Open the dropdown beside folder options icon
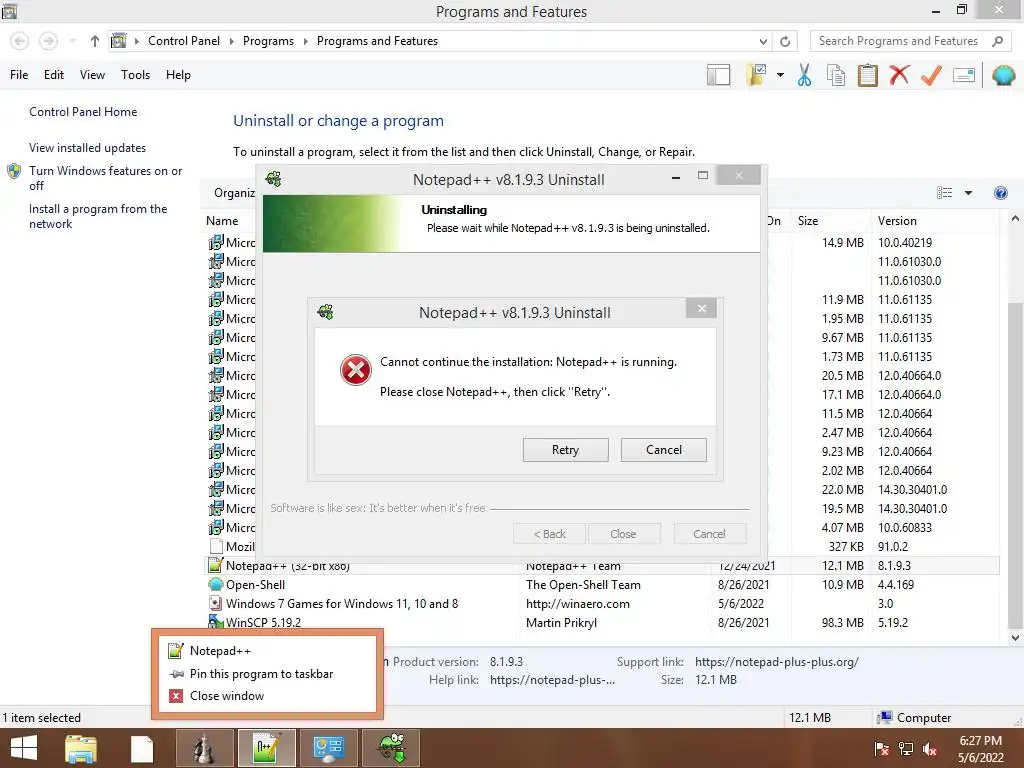Image resolution: width=1024 pixels, height=768 pixels. pyautogui.click(x=780, y=75)
